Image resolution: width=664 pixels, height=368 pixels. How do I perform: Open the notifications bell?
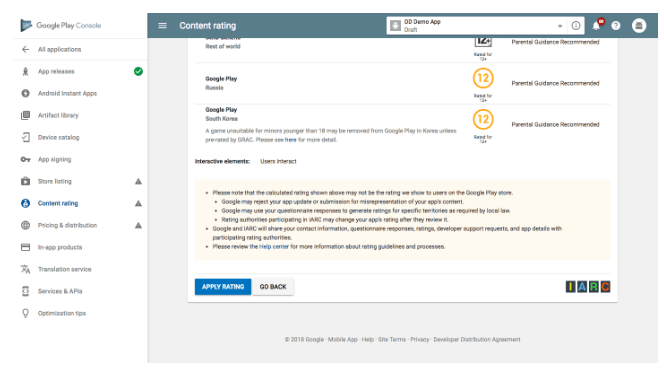[597, 25]
